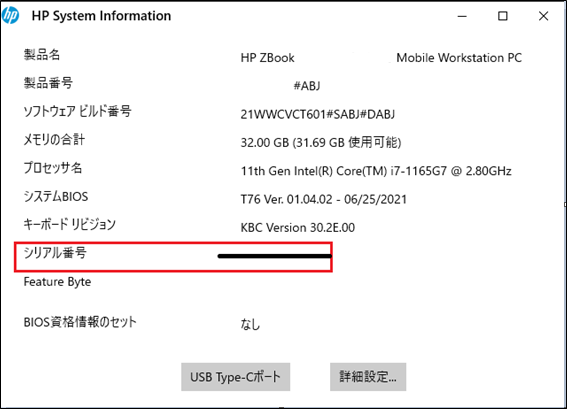
Task: Click the メモリの合計 label
Action: [54, 140]
